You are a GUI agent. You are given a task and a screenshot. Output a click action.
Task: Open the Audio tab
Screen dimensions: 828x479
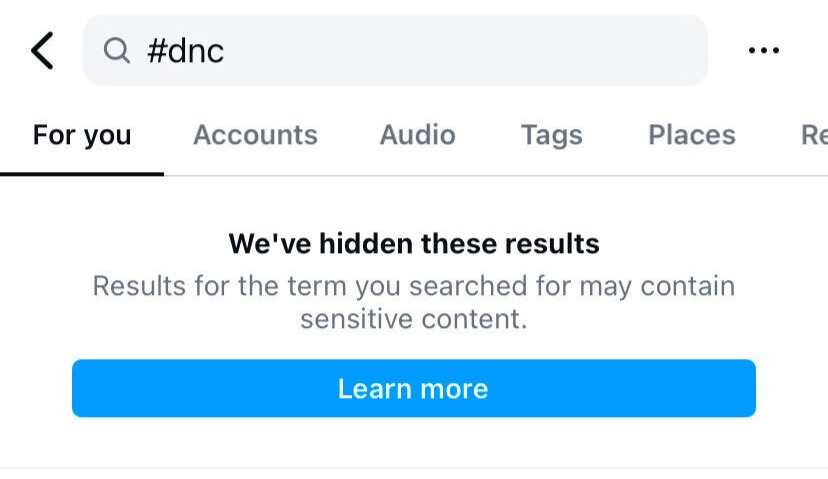417,135
